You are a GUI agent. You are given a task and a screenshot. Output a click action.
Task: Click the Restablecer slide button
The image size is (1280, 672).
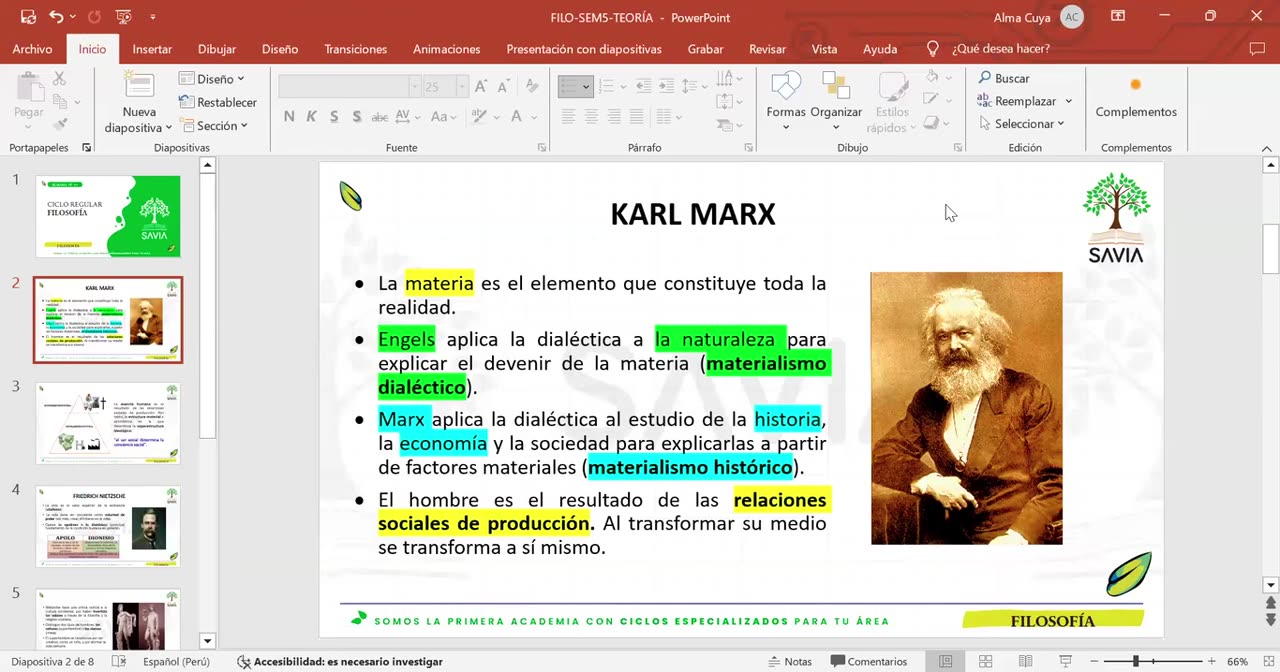218,102
